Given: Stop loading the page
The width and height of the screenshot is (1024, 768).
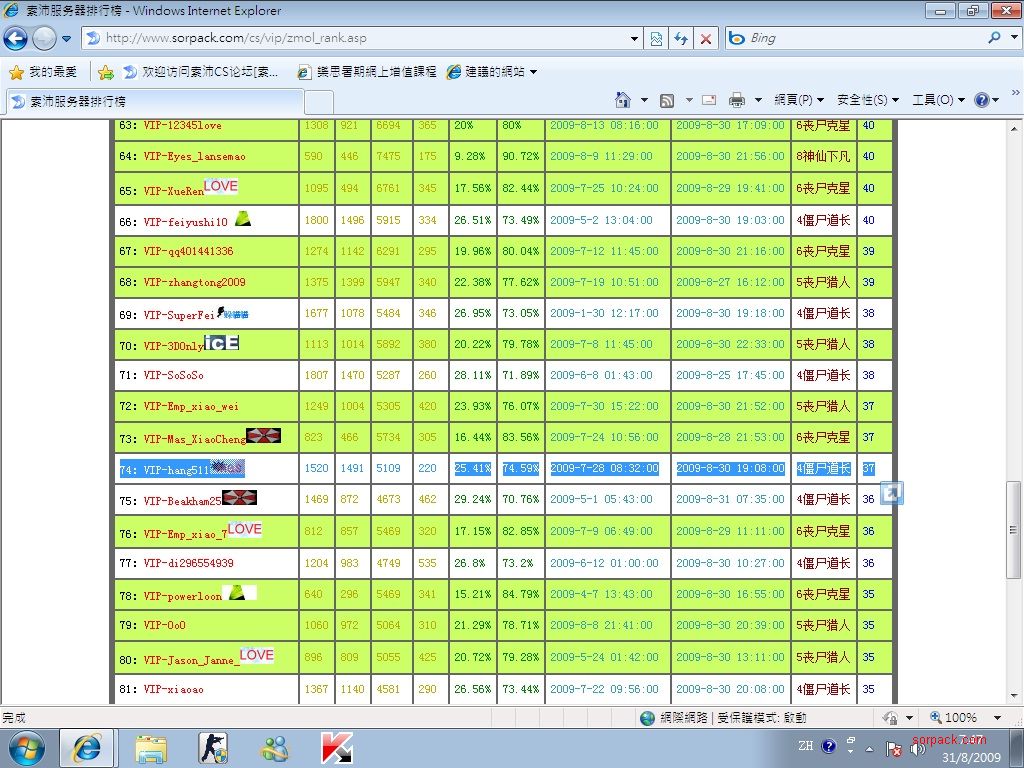Looking at the screenshot, I should click(706, 39).
